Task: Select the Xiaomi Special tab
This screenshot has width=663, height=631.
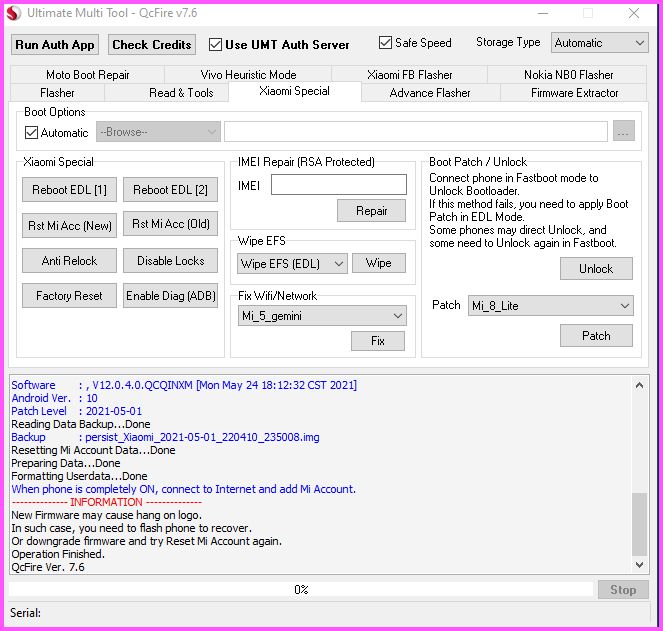Action: click(294, 91)
